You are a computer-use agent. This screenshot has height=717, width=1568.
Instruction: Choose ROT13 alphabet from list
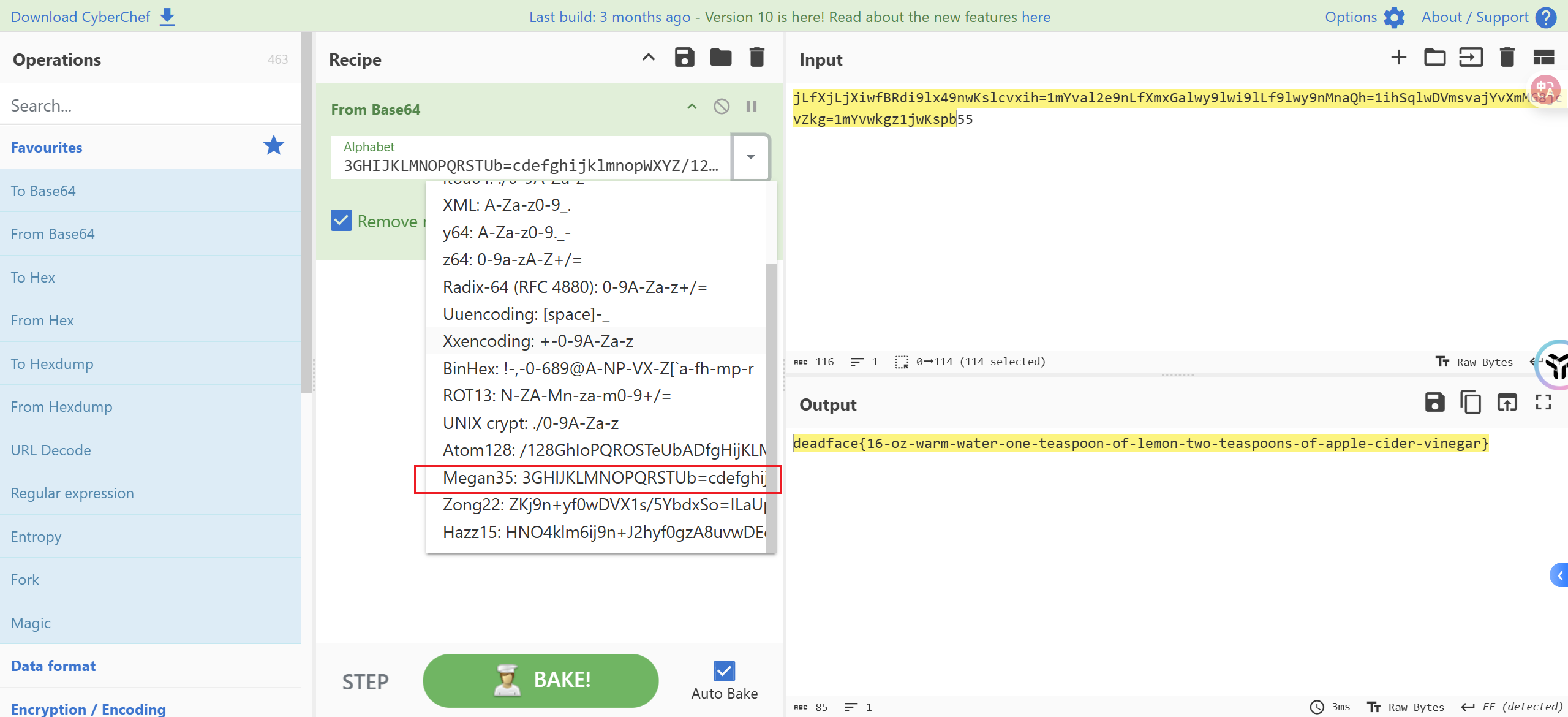point(556,396)
